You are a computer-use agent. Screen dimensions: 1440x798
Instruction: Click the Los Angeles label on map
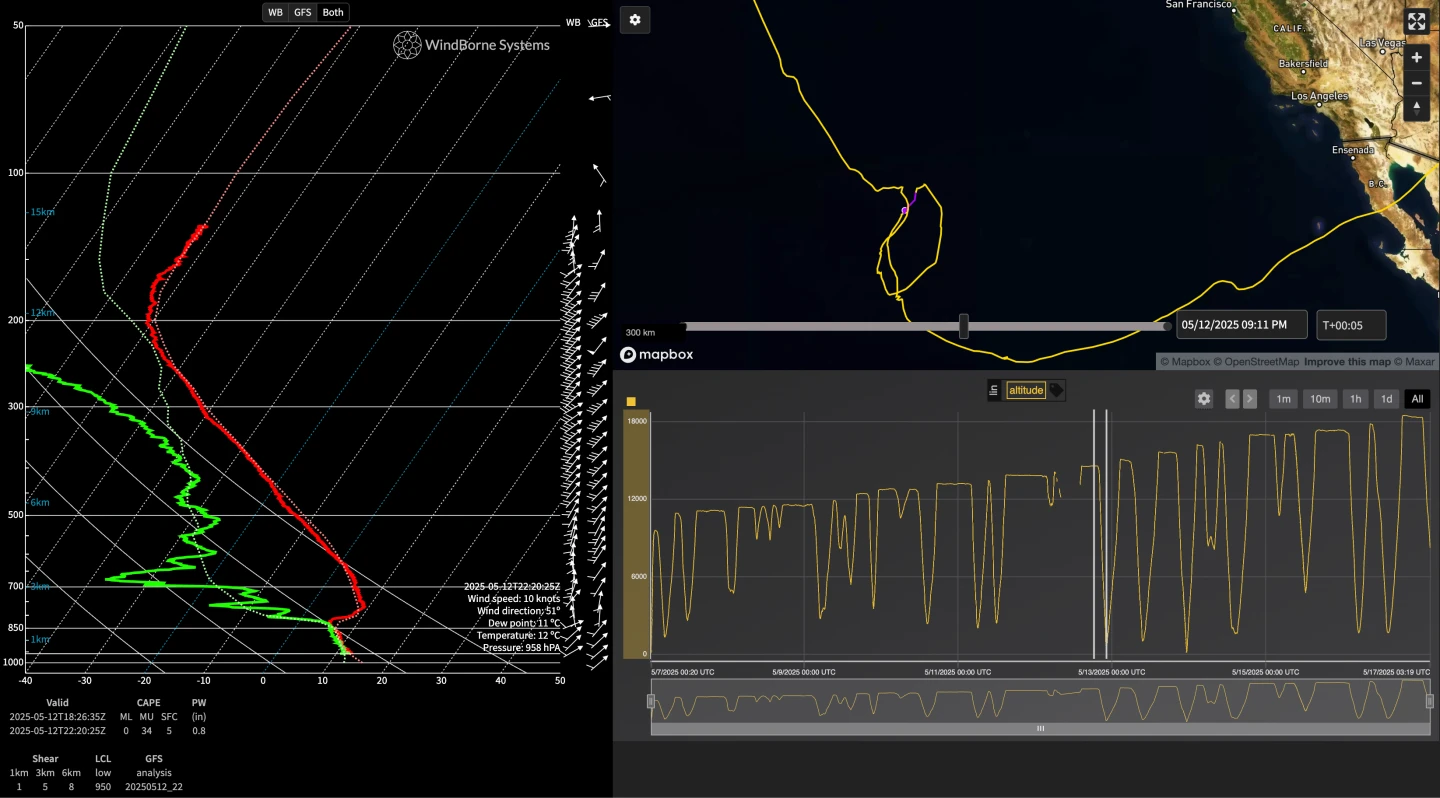coord(1320,96)
